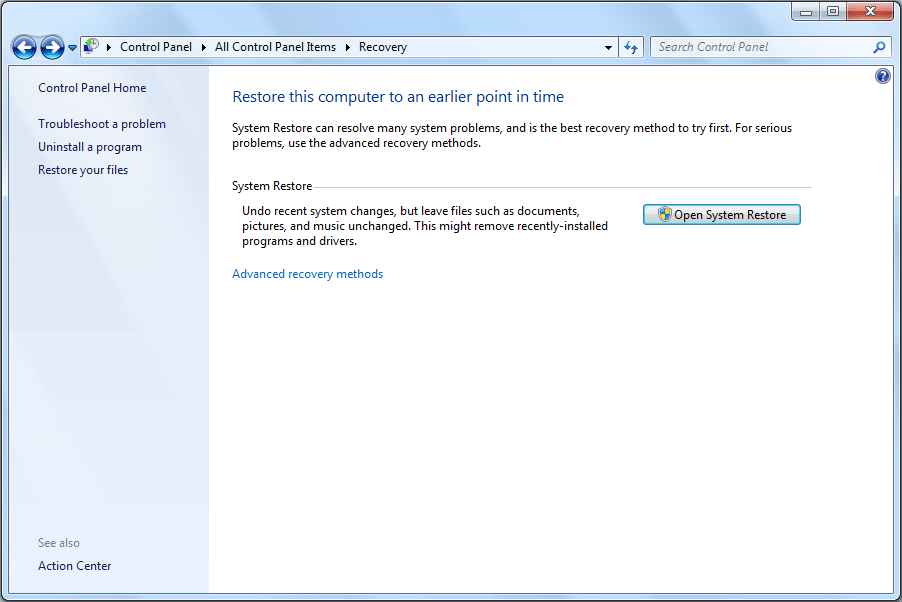Go to Control Panel Home
902x602 pixels.
(x=91, y=87)
